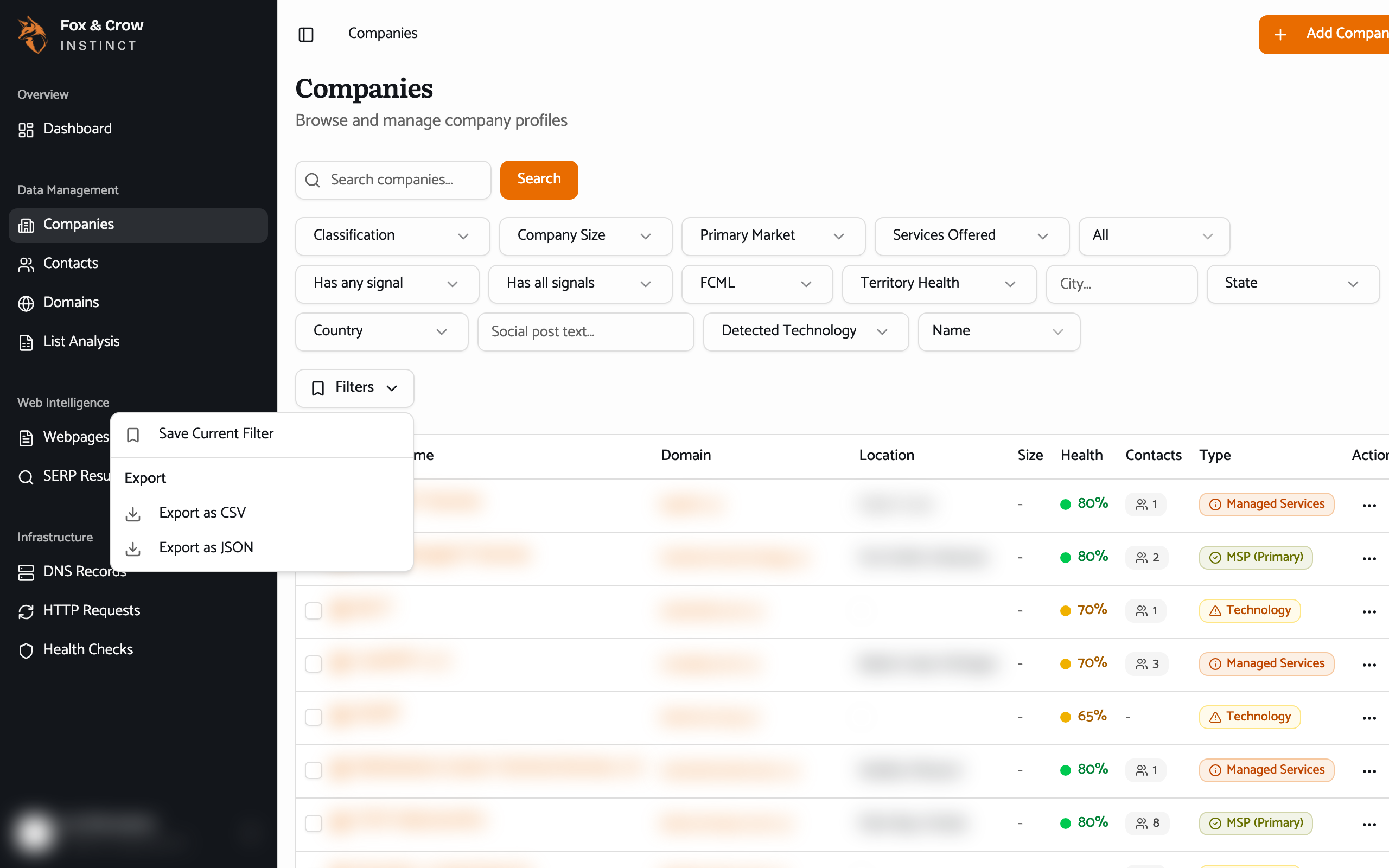This screenshot has width=1389, height=868.
Task: Expand the Has all signals dropdown
Action: pyautogui.click(x=579, y=284)
